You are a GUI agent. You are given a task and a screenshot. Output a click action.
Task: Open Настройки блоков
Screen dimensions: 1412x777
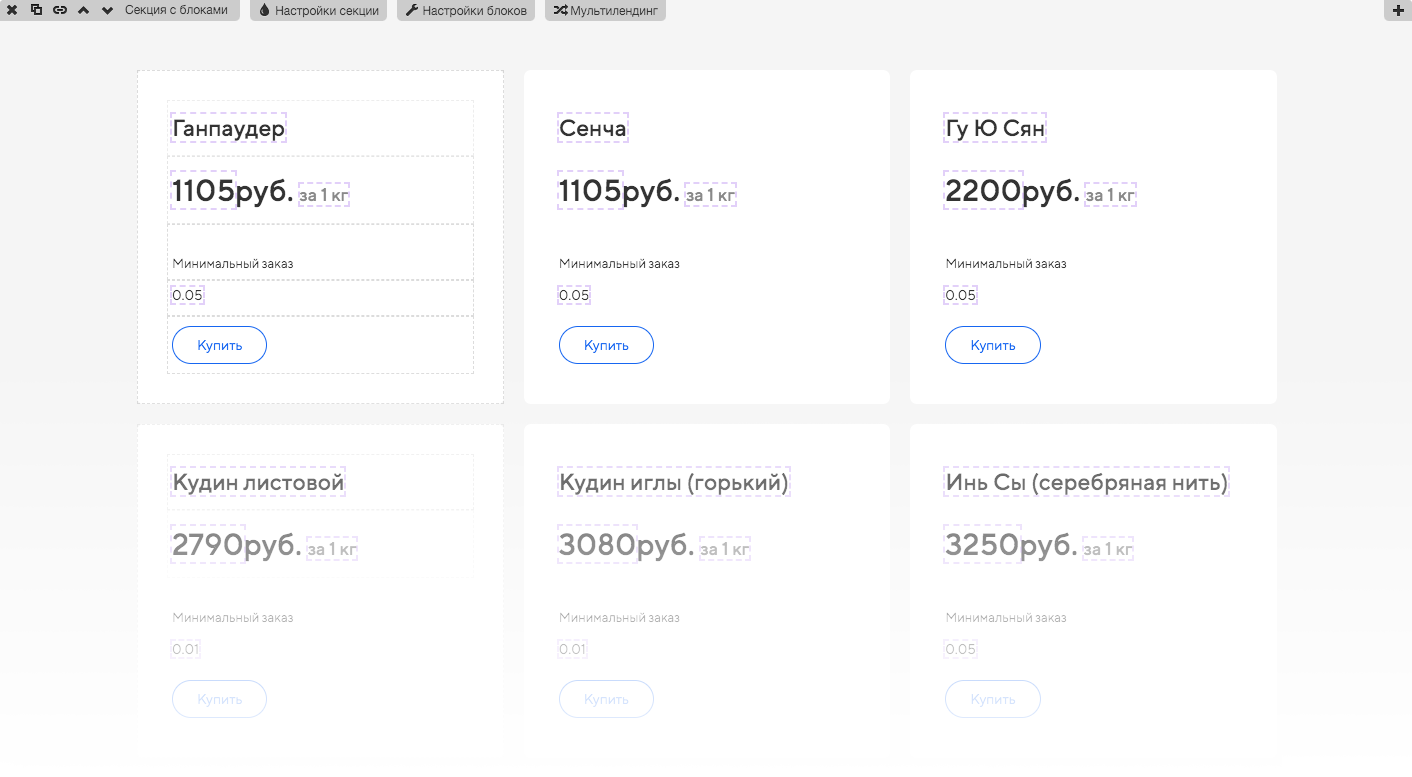point(466,10)
